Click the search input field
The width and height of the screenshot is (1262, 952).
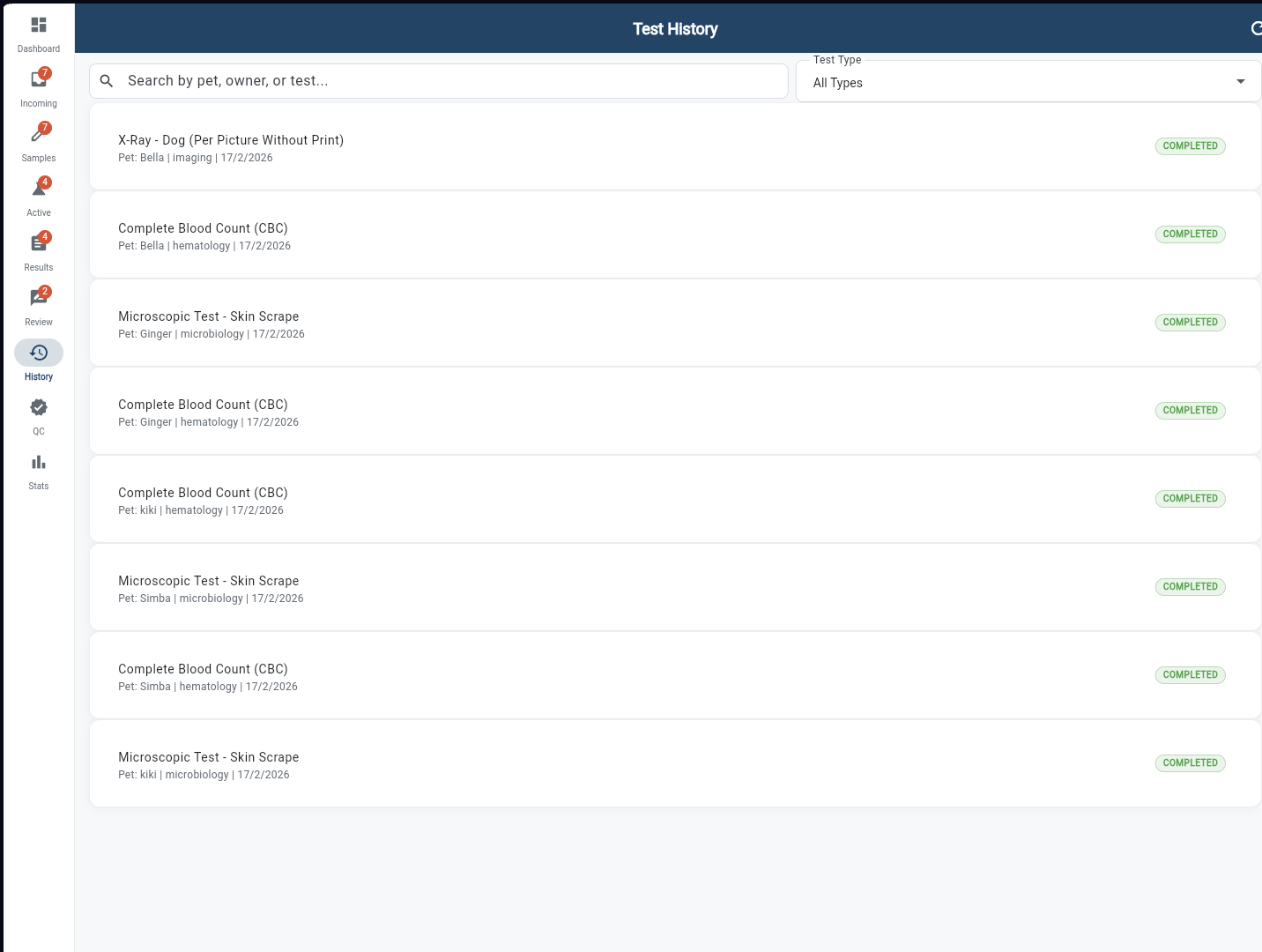pos(441,80)
